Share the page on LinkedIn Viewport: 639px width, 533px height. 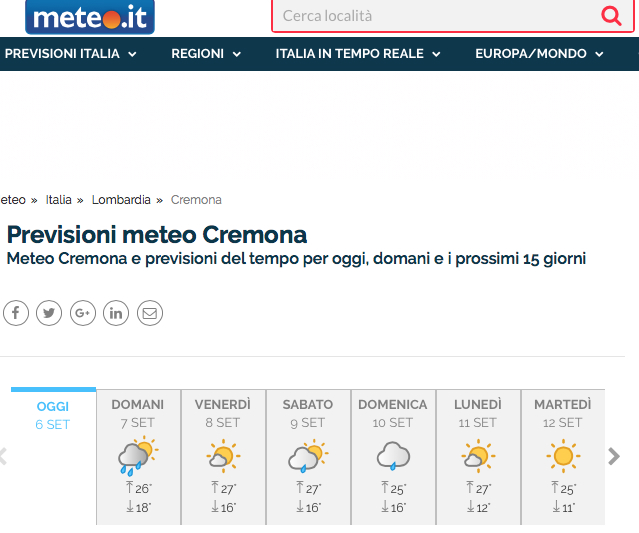pyautogui.click(x=116, y=313)
